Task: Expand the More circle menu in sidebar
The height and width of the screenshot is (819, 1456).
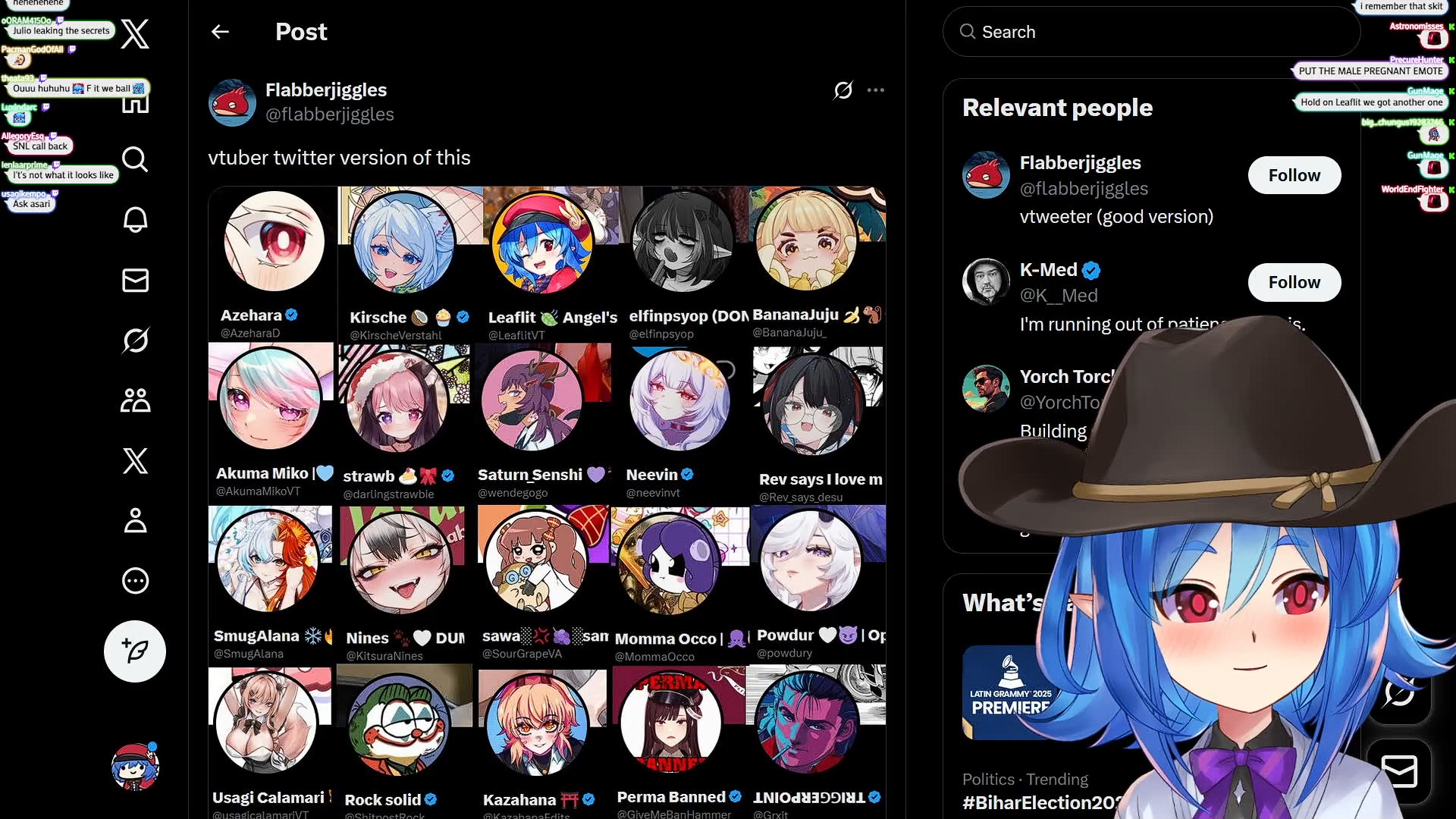Action: (135, 581)
